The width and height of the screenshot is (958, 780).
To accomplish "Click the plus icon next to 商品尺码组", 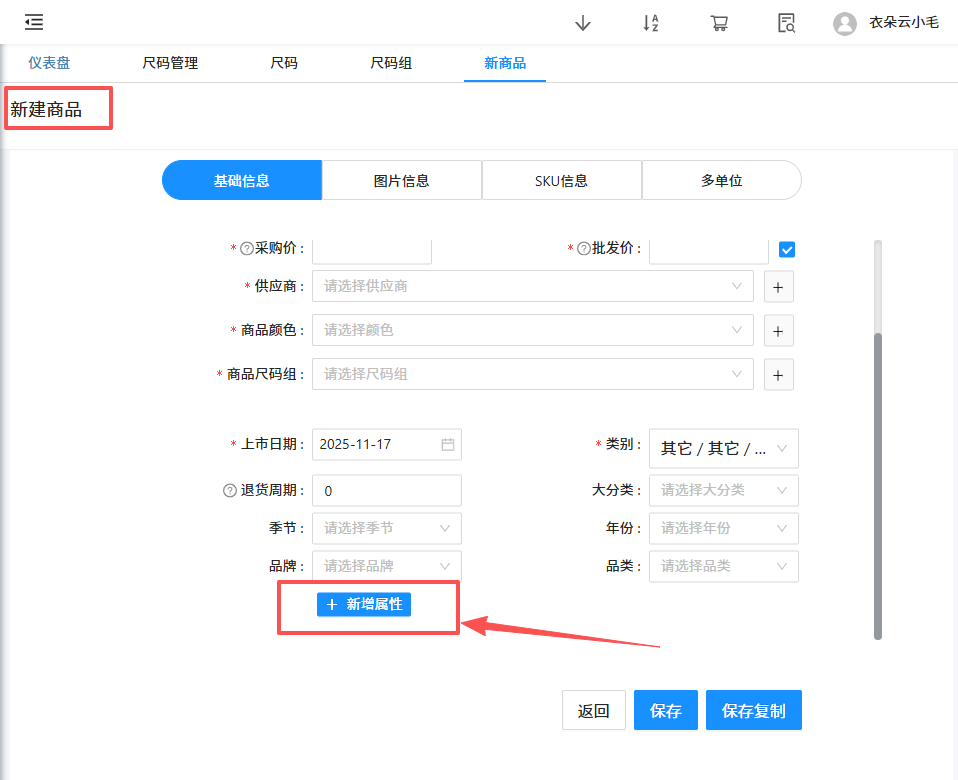I will point(778,374).
